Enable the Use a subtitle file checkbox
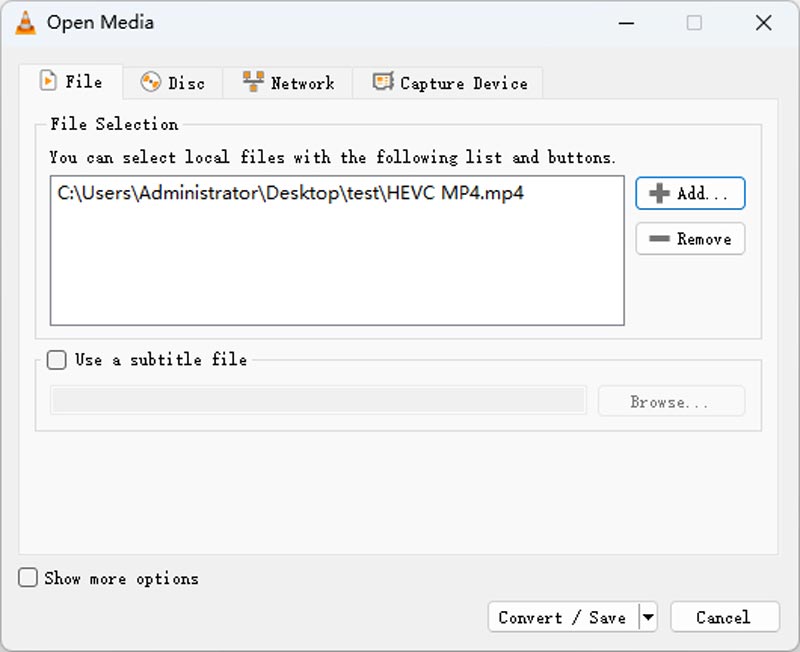 click(x=56, y=360)
